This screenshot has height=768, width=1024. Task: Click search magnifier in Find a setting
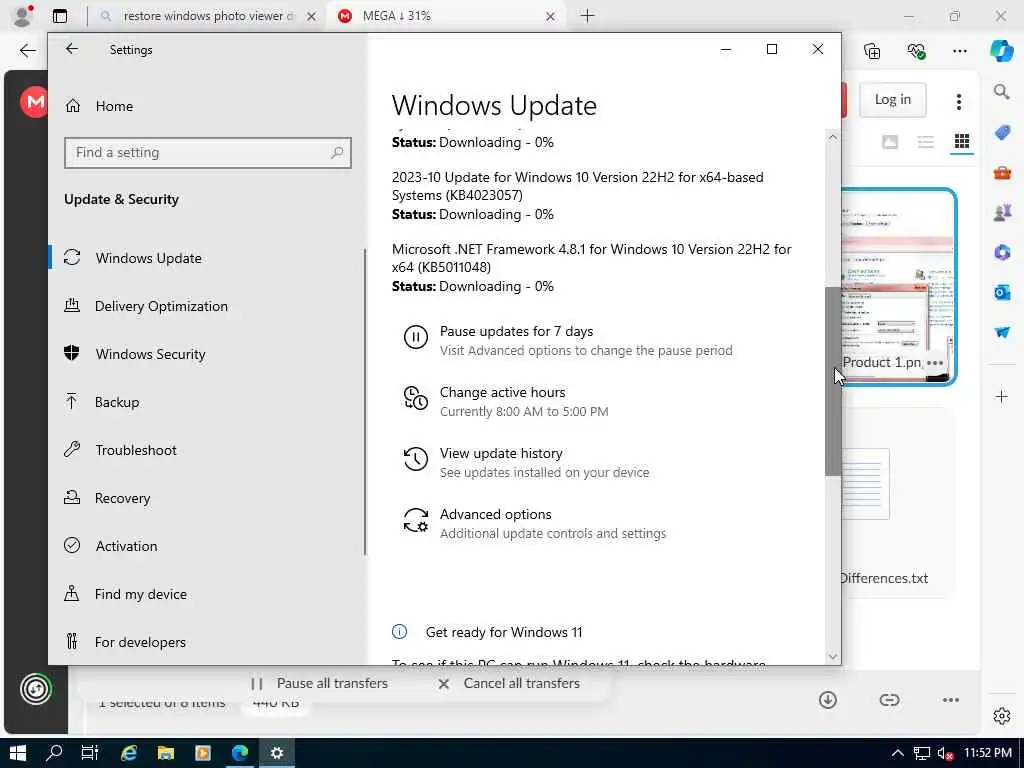pyautogui.click(x=337, y=153)
